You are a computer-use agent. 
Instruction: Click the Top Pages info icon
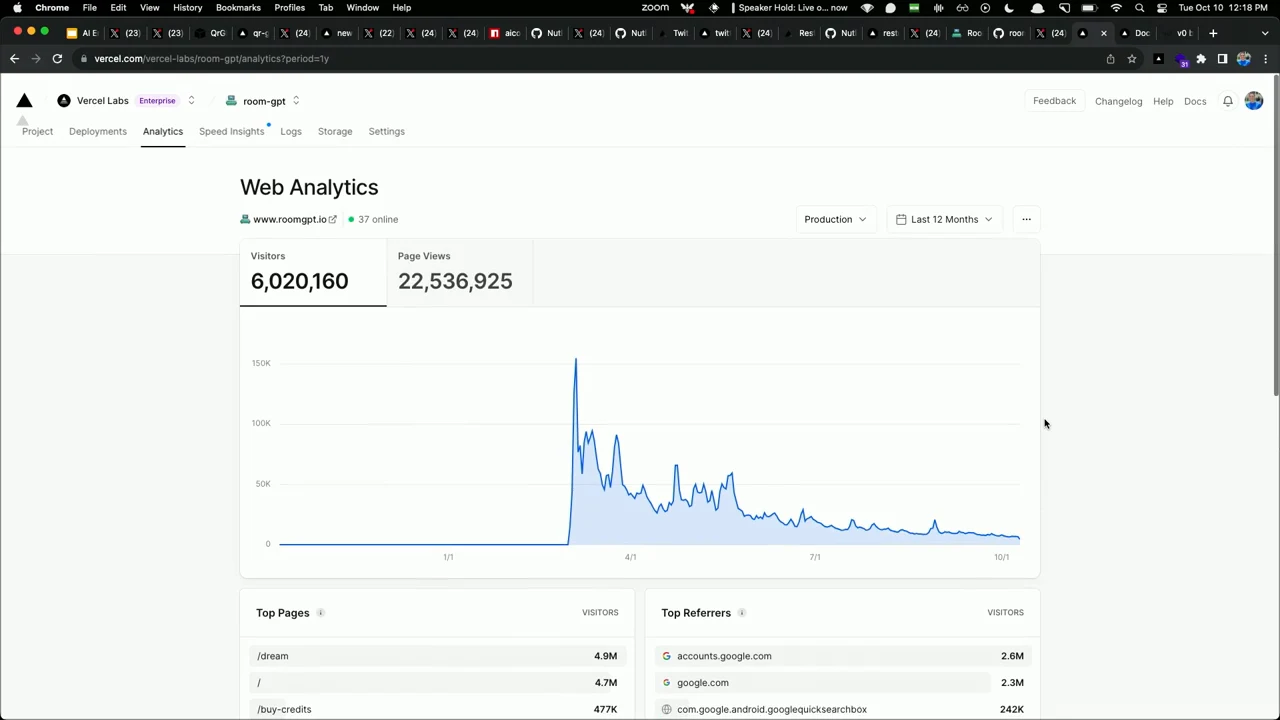click(321, 613)
